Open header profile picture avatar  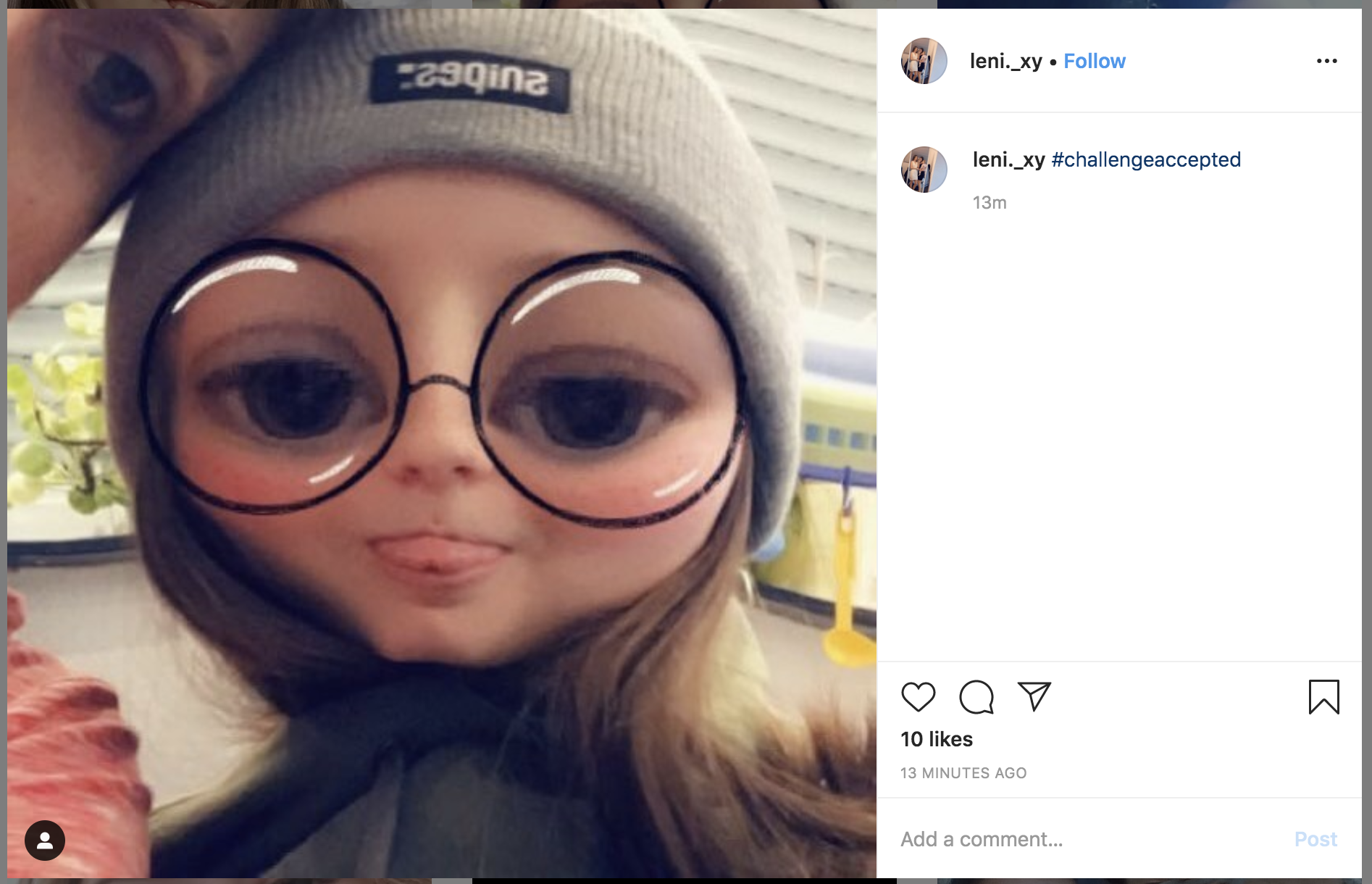click(924, 61)
